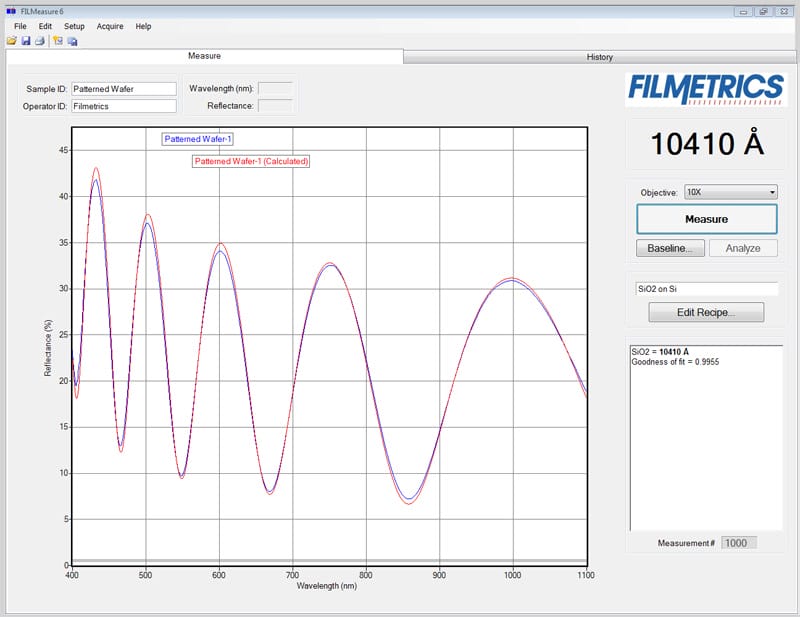Open the File menu
Viewport: 800px width, 617px height.
point(20,26)
